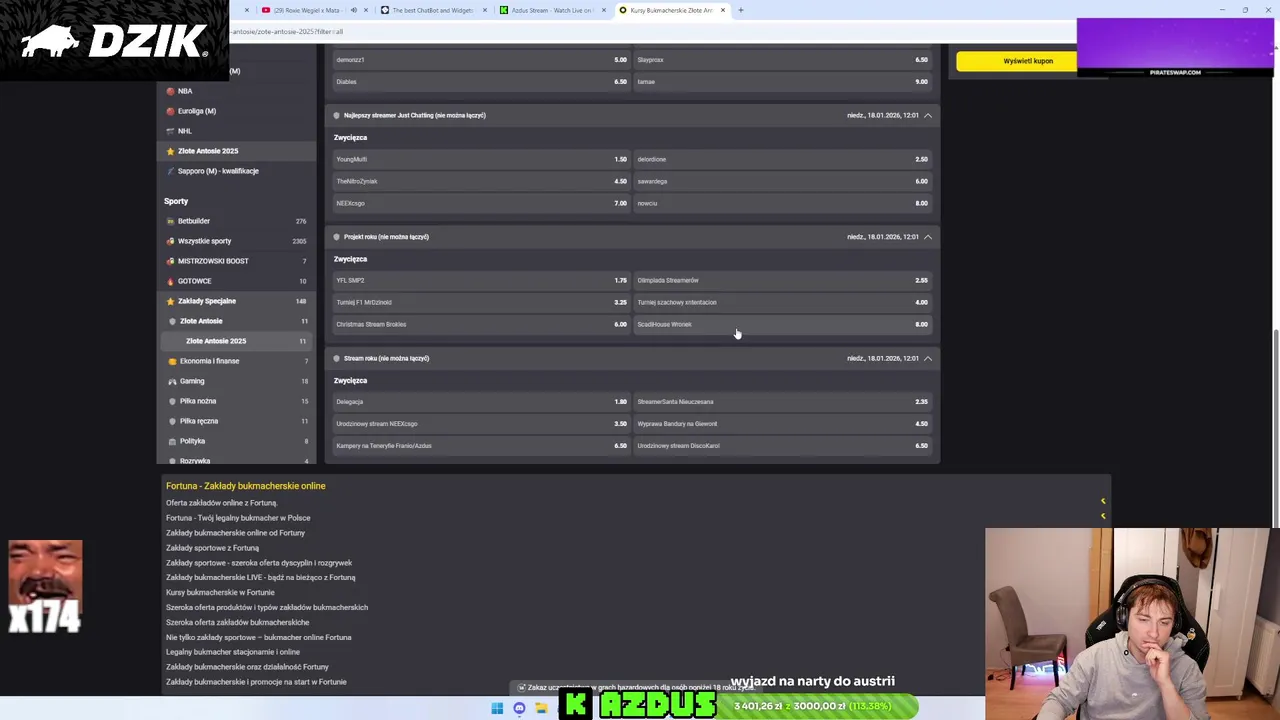Bet on Delegacja at 1.80
This screenshot has height=720, width=1280.
[481, 402]
